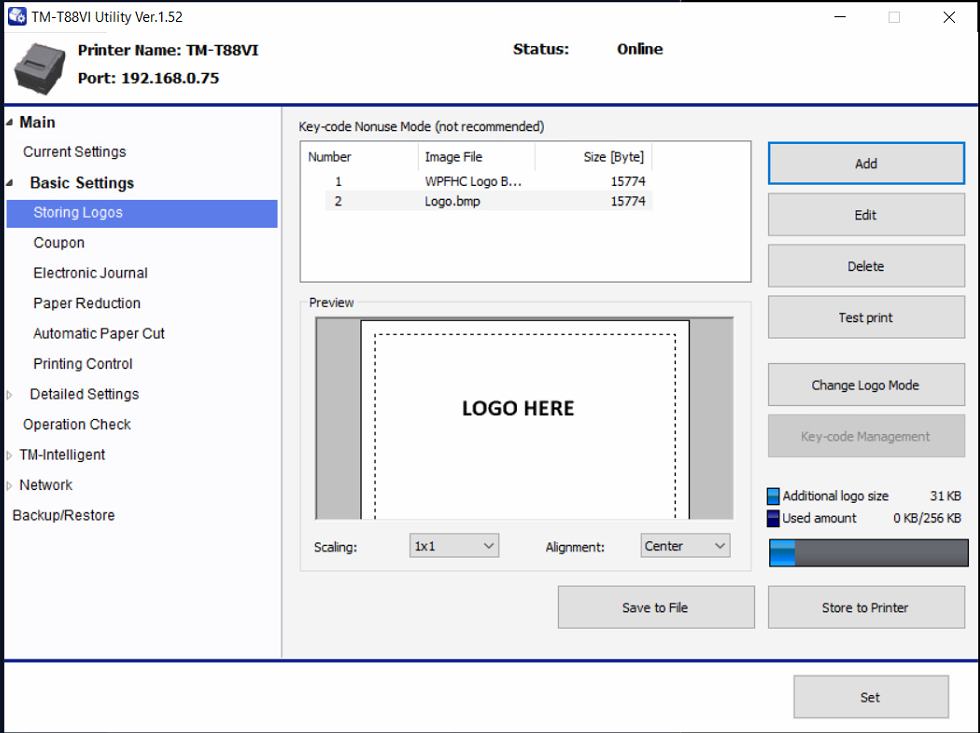
Task: Open Automatic Paper Cut settings
Action: click(x=99, y=334)
